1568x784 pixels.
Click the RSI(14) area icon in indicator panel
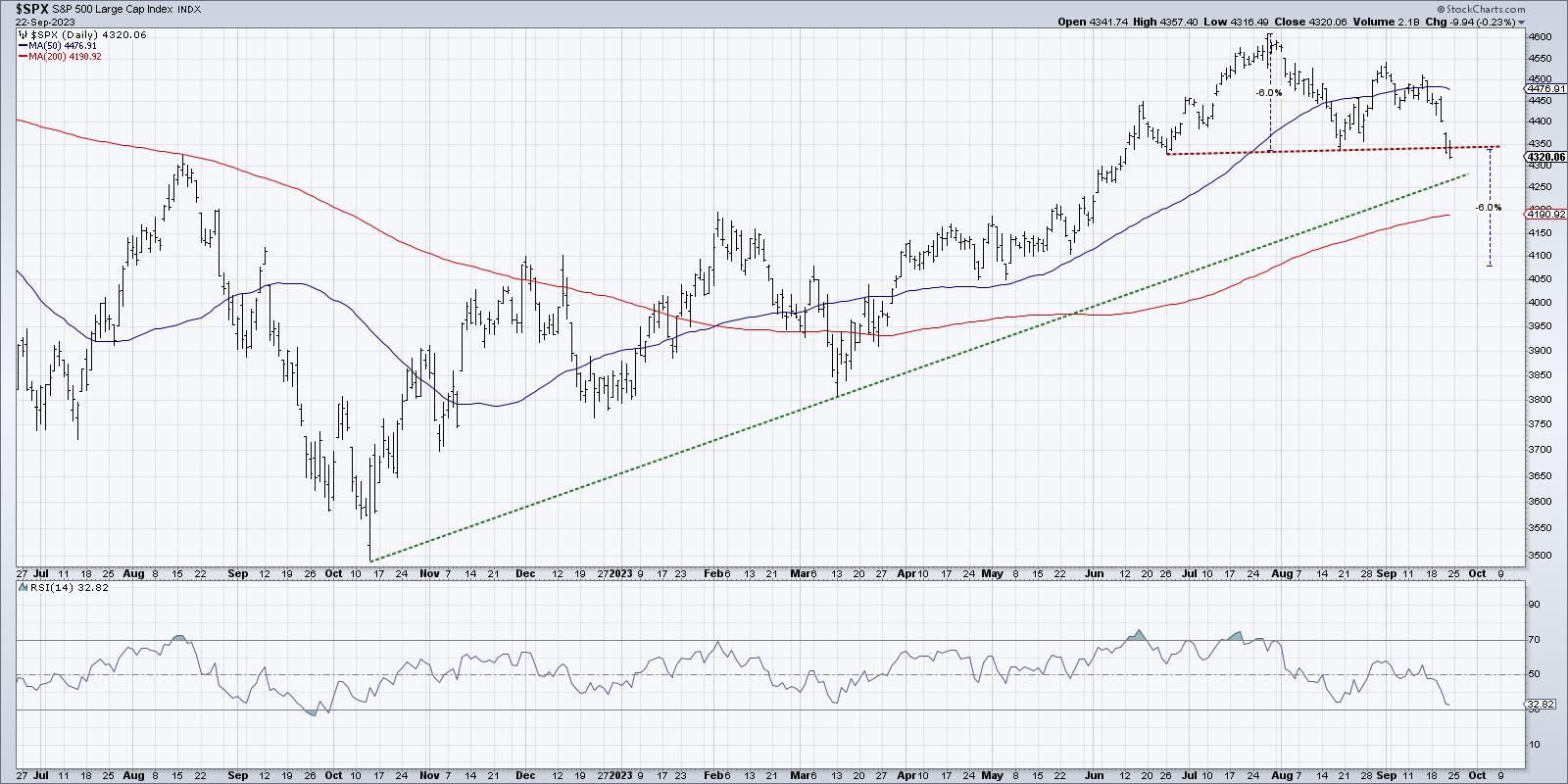(21, 587)
